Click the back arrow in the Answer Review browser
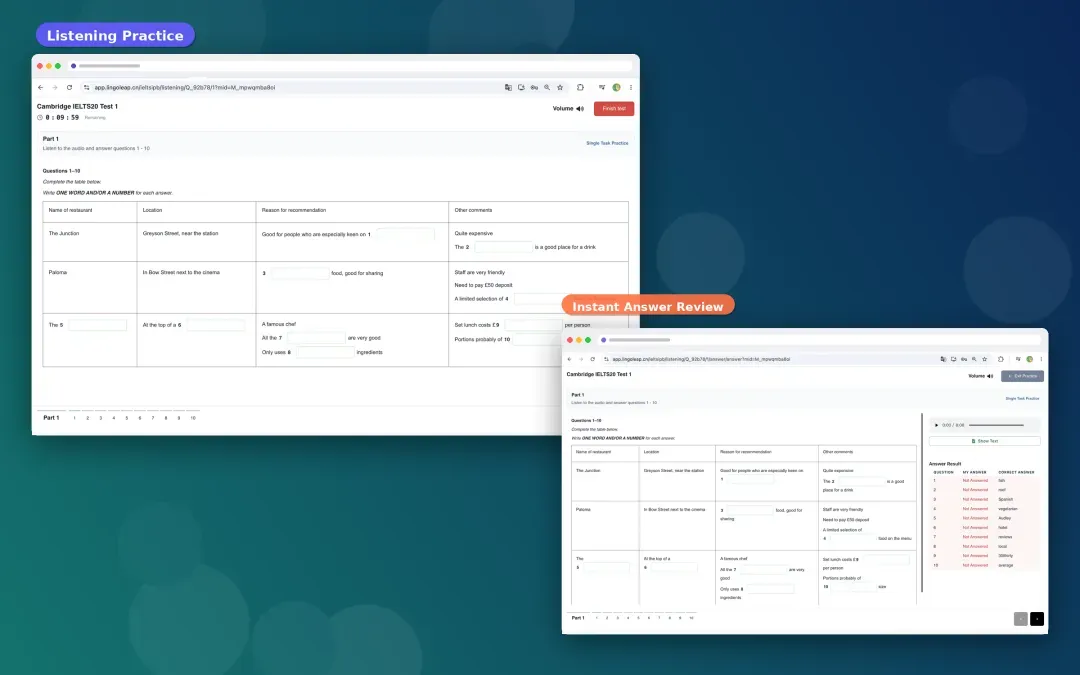Screen dimensions: 1080x675 coord(569,359)
